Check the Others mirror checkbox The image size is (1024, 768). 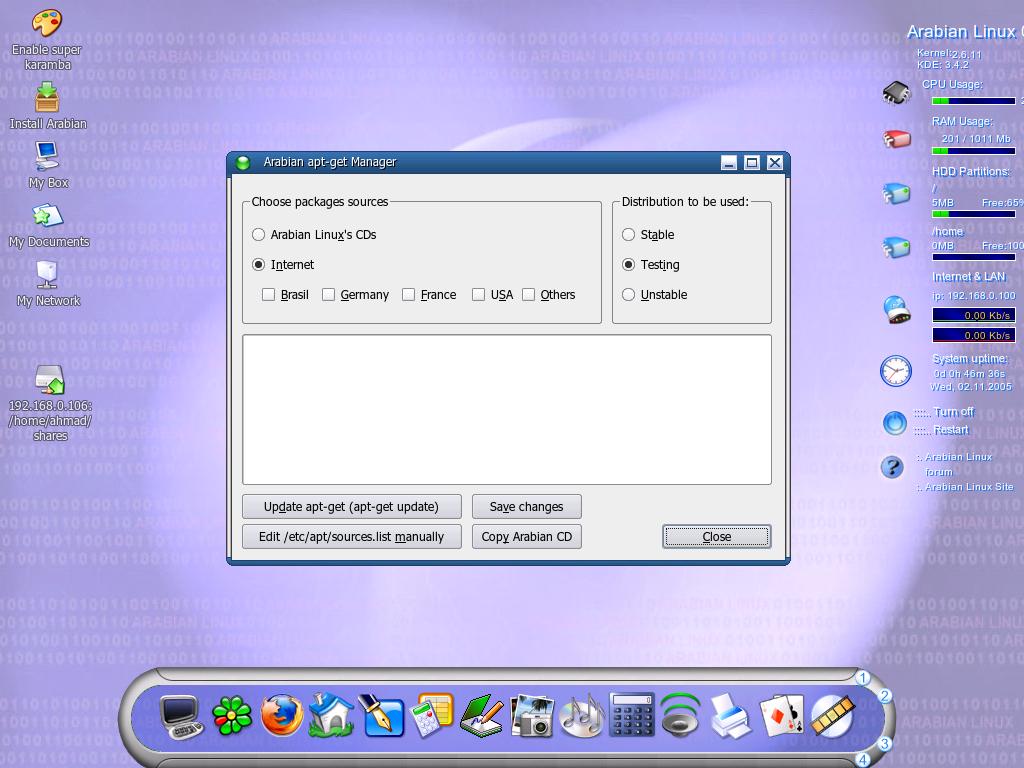click(529, 295)
